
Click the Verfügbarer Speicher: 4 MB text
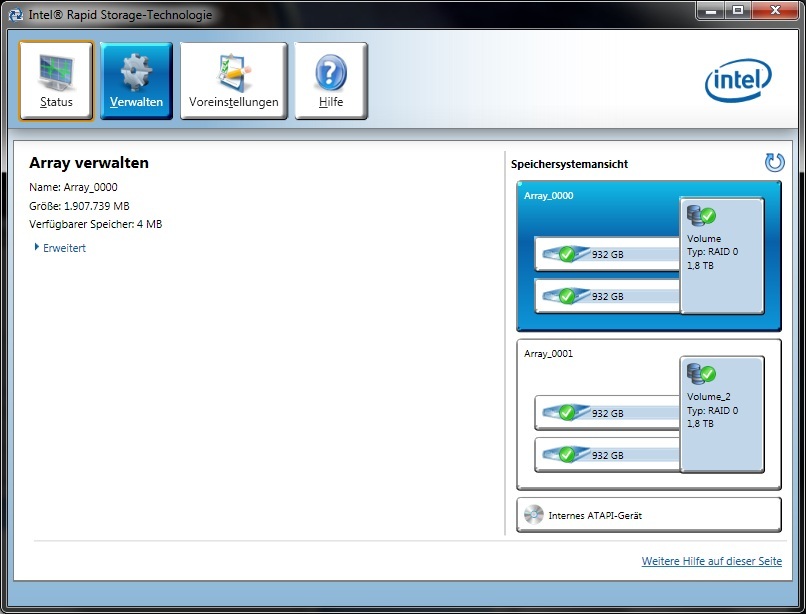coord(96,224)
